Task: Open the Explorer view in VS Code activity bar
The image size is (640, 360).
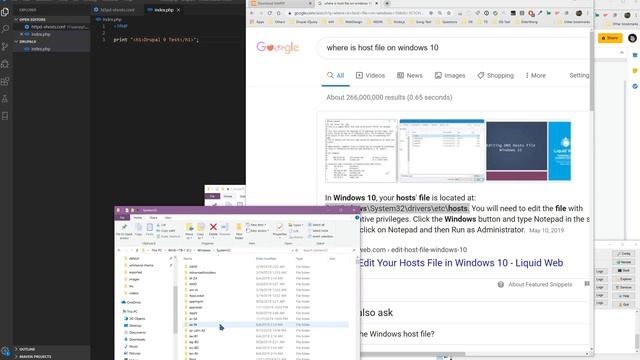Action: tap(5, 12)
